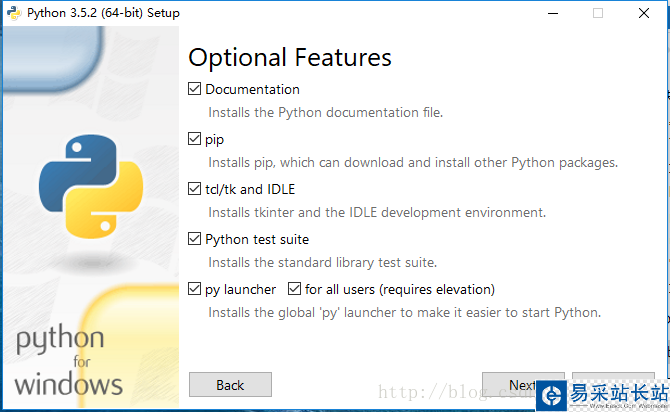The height and width of the screenshot is (412, 670).
Task: Disable the tcl/tk and IDLE option
Action: pyautogui.click(x=195, y=189)
